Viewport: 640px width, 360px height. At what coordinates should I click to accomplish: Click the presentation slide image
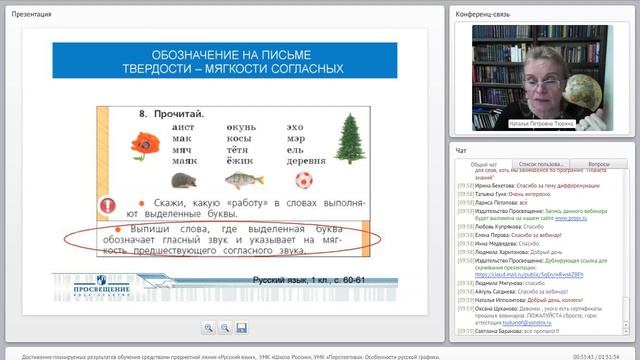(x=225, y=171)
